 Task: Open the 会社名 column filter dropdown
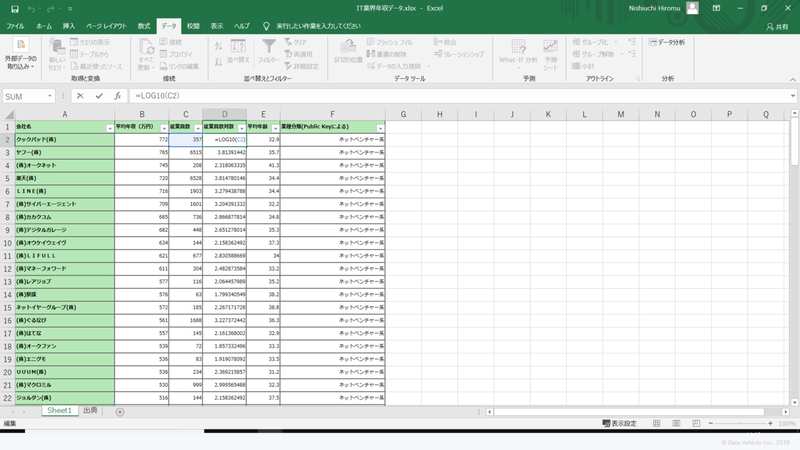(x=110, y=128)
